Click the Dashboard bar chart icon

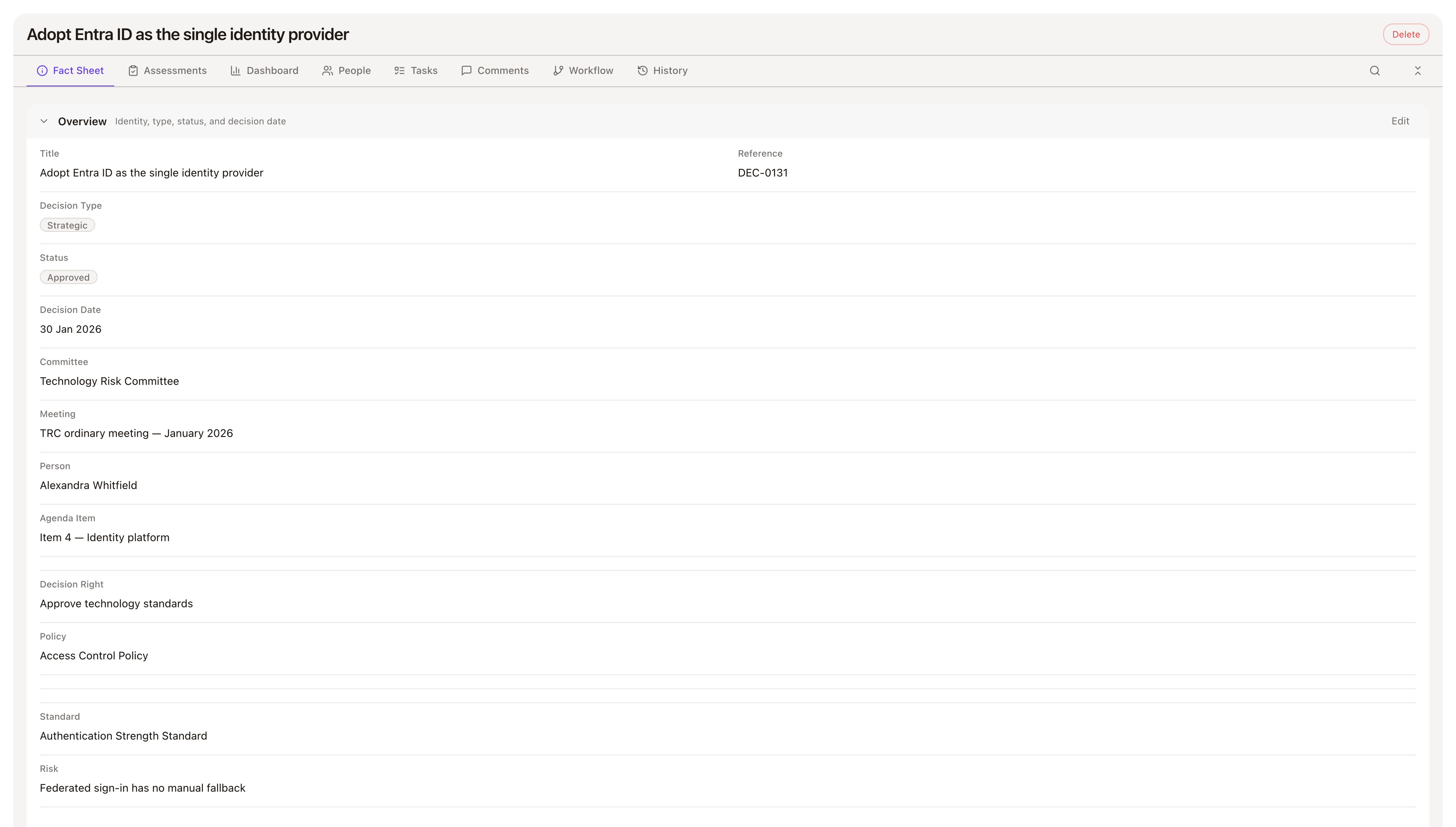235,70
